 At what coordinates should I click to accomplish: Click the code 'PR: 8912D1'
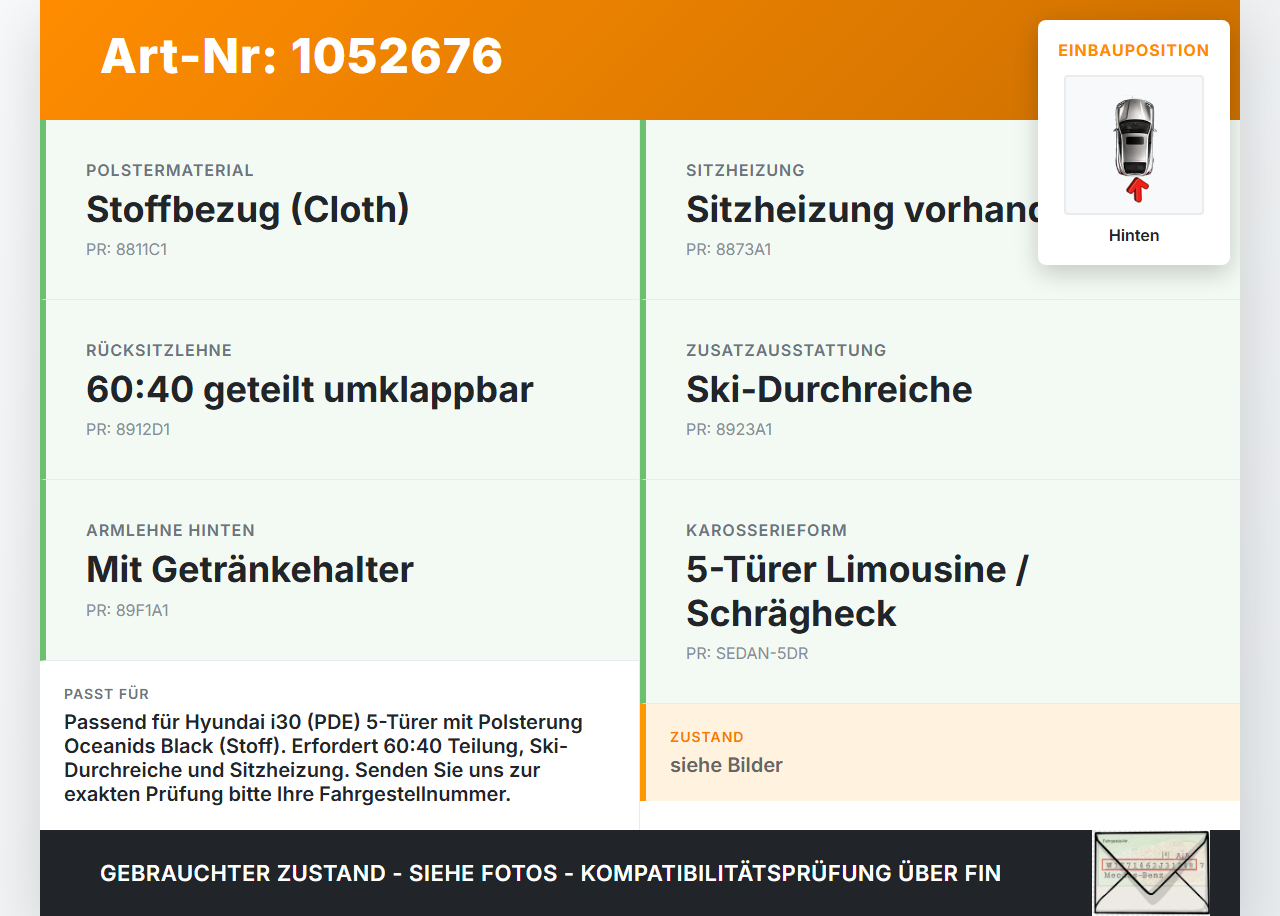pos(128,429)
